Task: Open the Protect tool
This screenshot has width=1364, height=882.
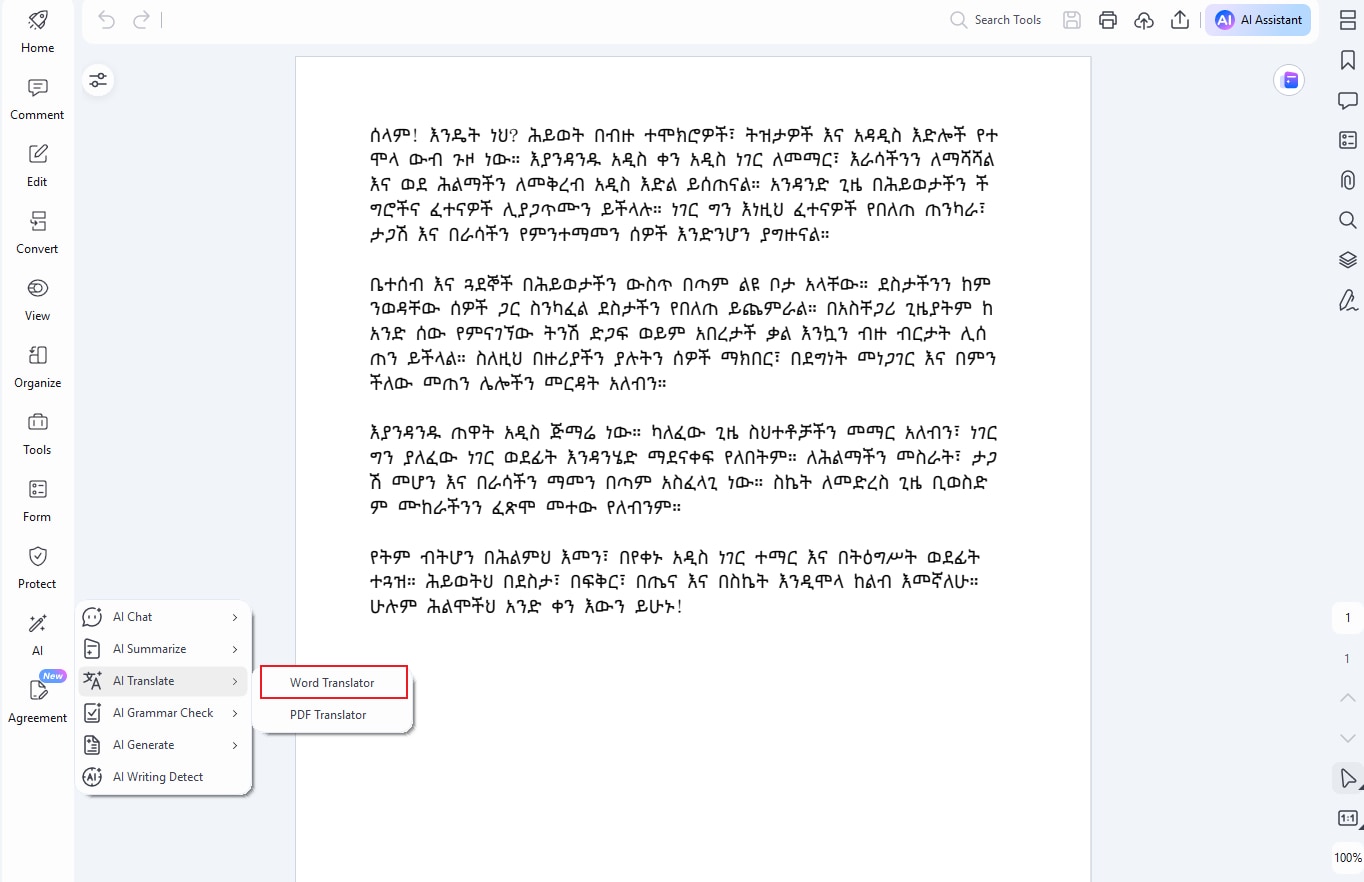Action: coord(37,567)
